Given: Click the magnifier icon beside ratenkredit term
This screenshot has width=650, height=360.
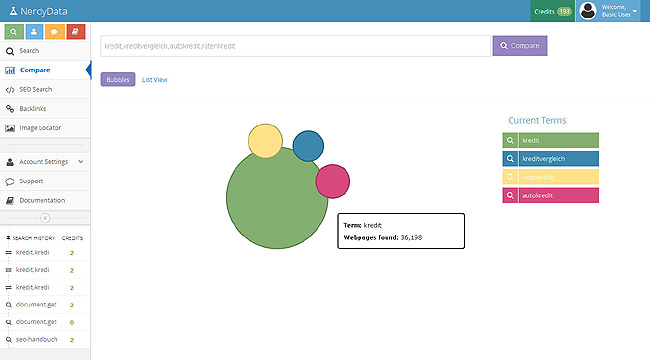Looking at the screenshot, I should pyautogui.click(x=510, y=177).
